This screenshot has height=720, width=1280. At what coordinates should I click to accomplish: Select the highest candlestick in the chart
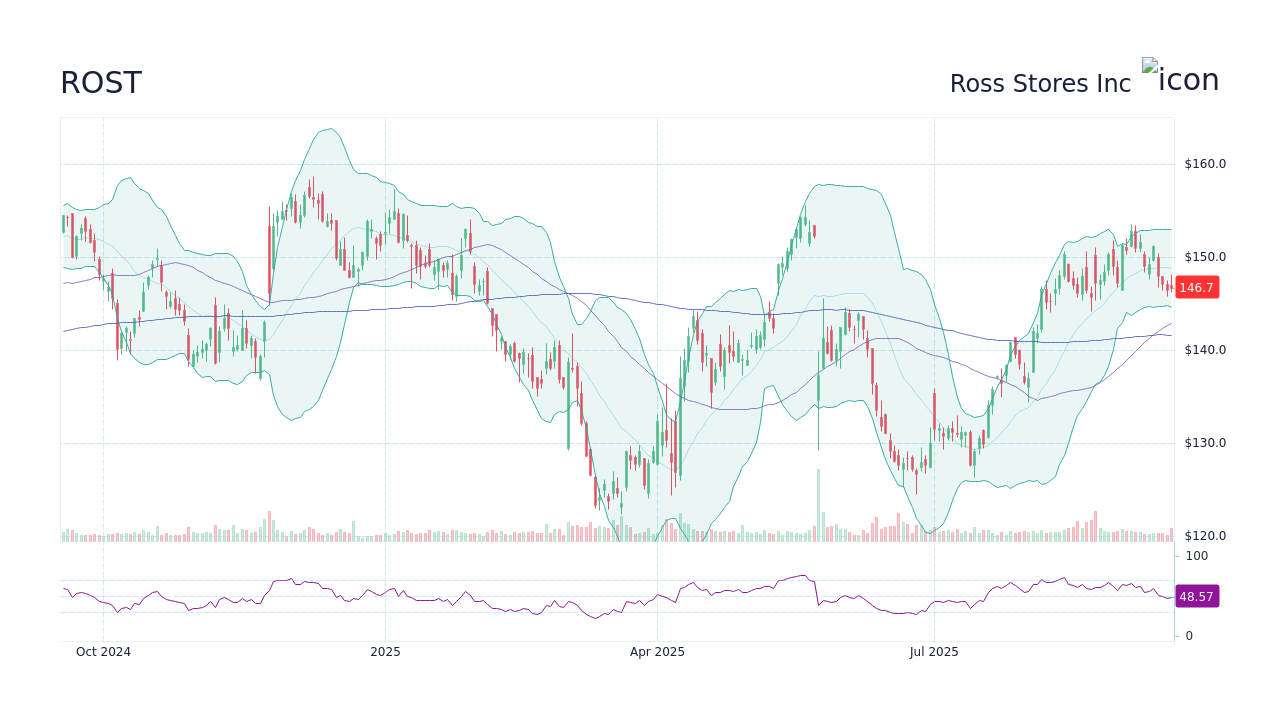click(x=315, y=190)
